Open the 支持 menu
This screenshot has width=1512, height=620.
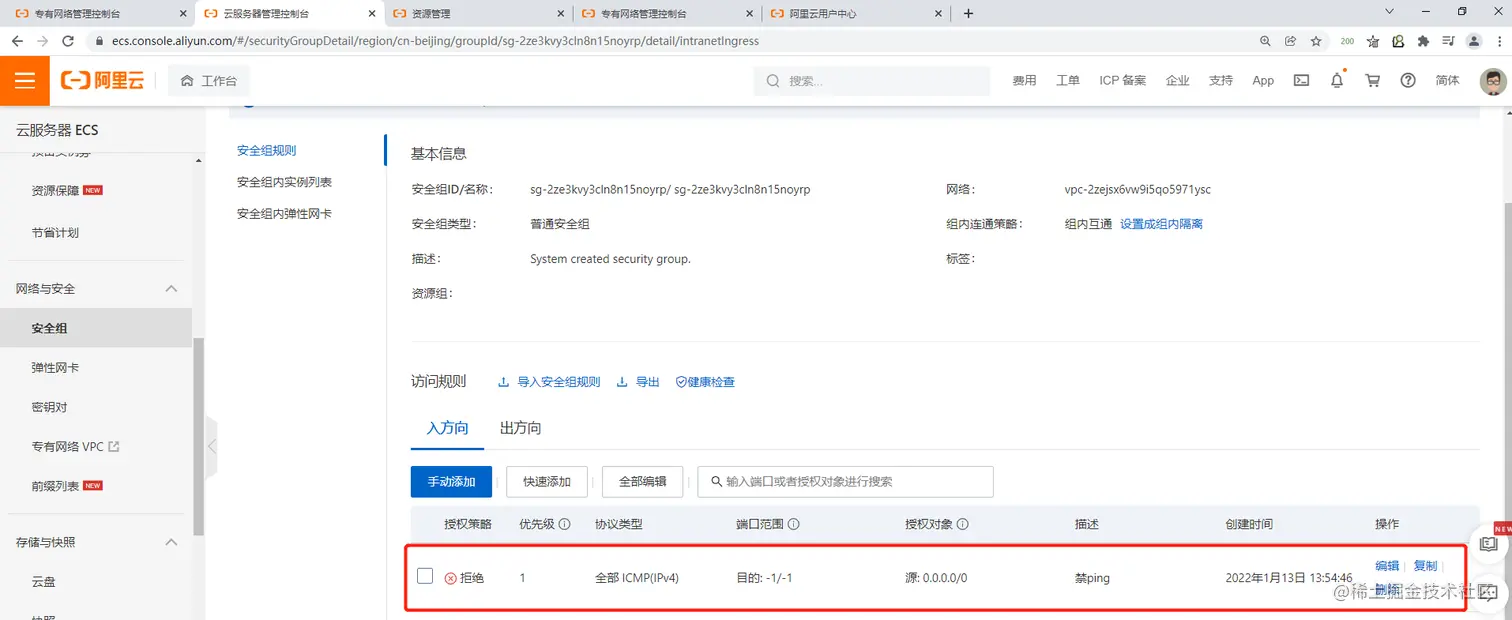click(x=1221, y=81)
